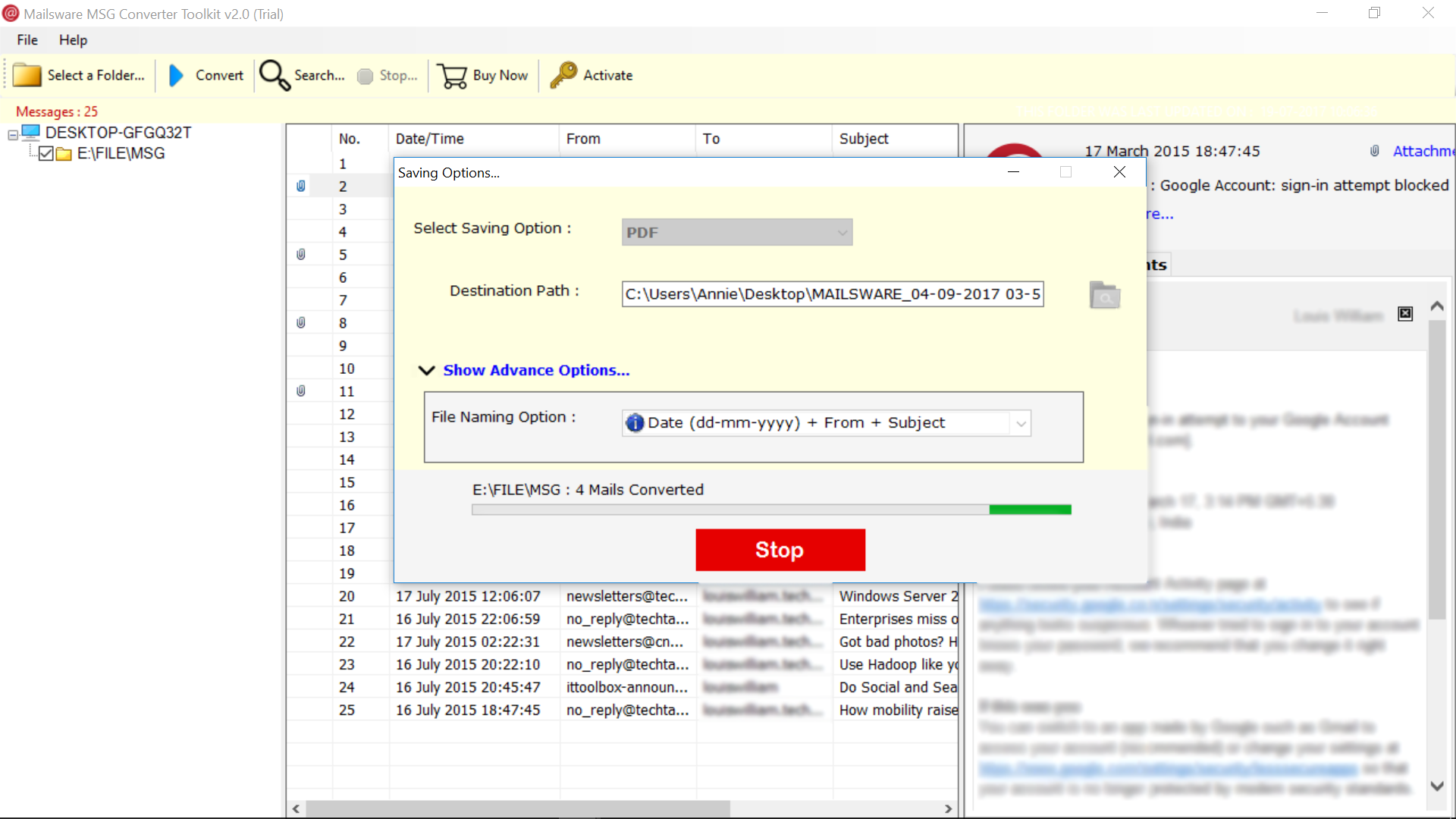Click the green conversion progress bar

[x=771, y=510]
